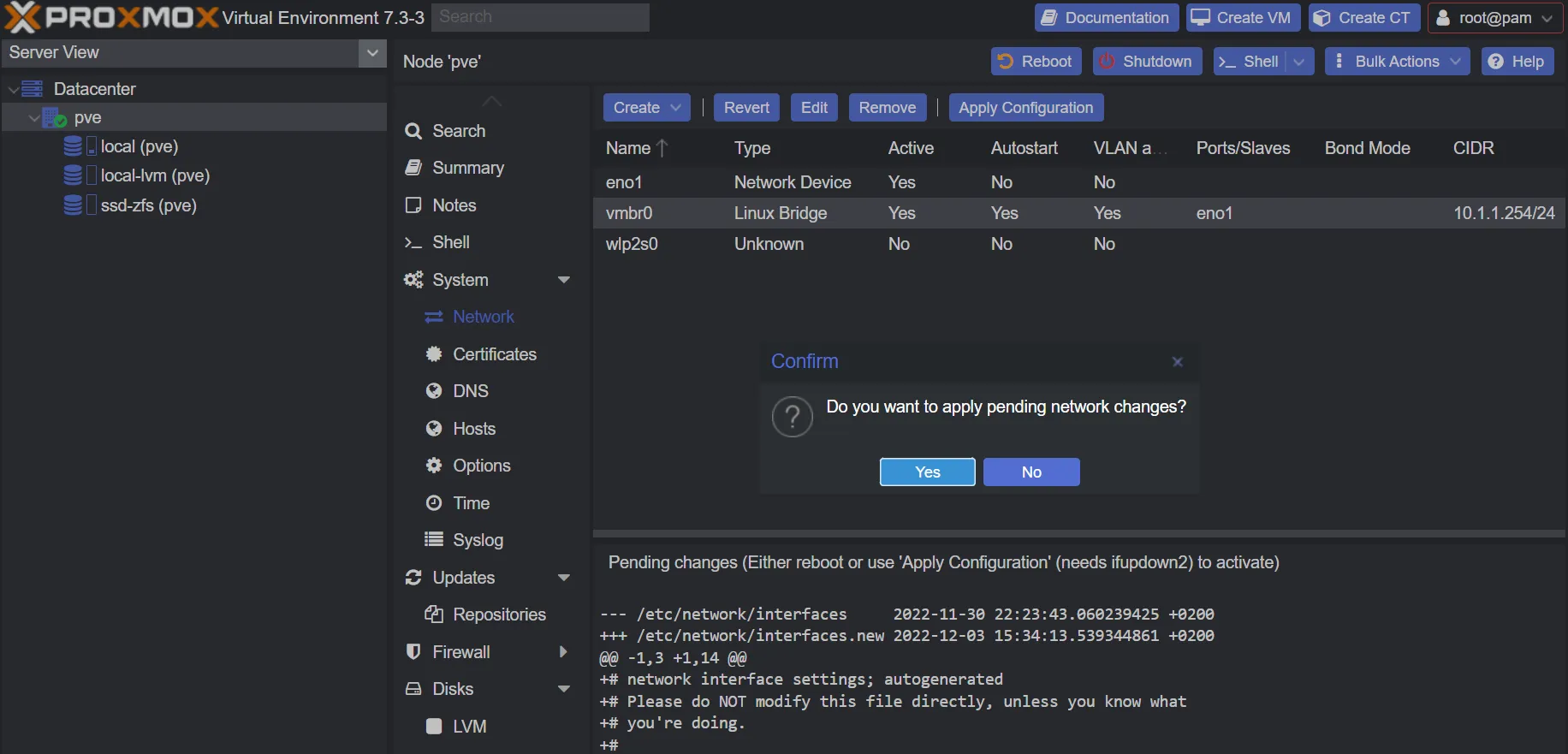Image resolution: width=1568 pixels, height=754 pixels.
Task: Select the Datacenter server icon
Action: tap(33, 89)
